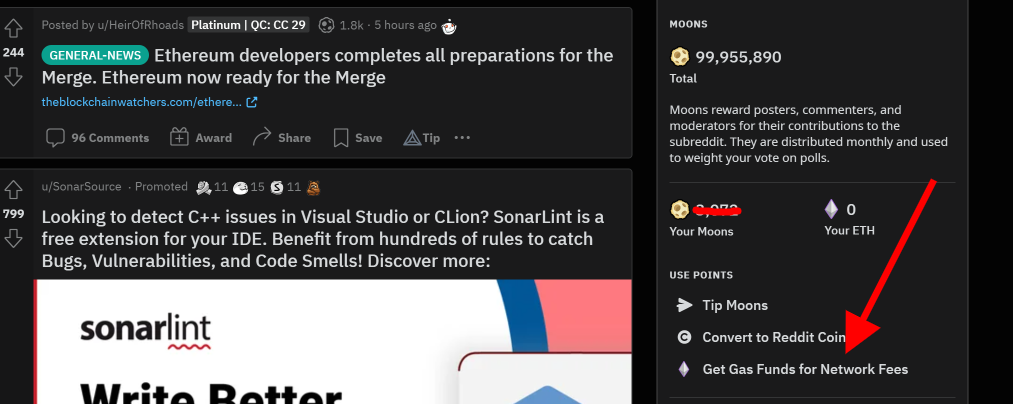Click the Tip Moons option
The height and width of the screenshot is (404, 1013).
coord(734,305)
